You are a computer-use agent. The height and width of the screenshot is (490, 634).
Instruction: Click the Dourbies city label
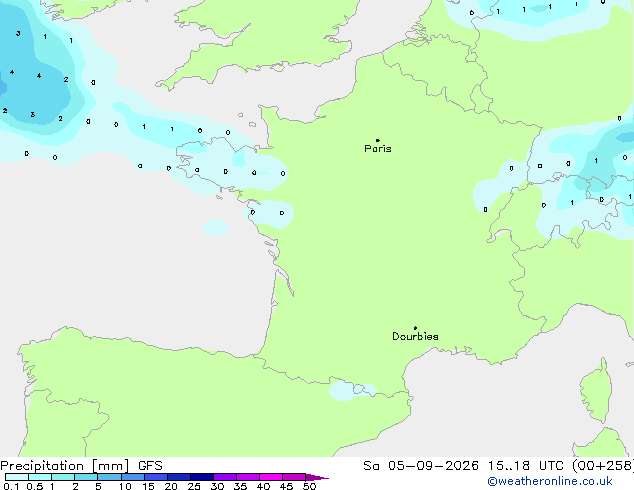[415, 336]
